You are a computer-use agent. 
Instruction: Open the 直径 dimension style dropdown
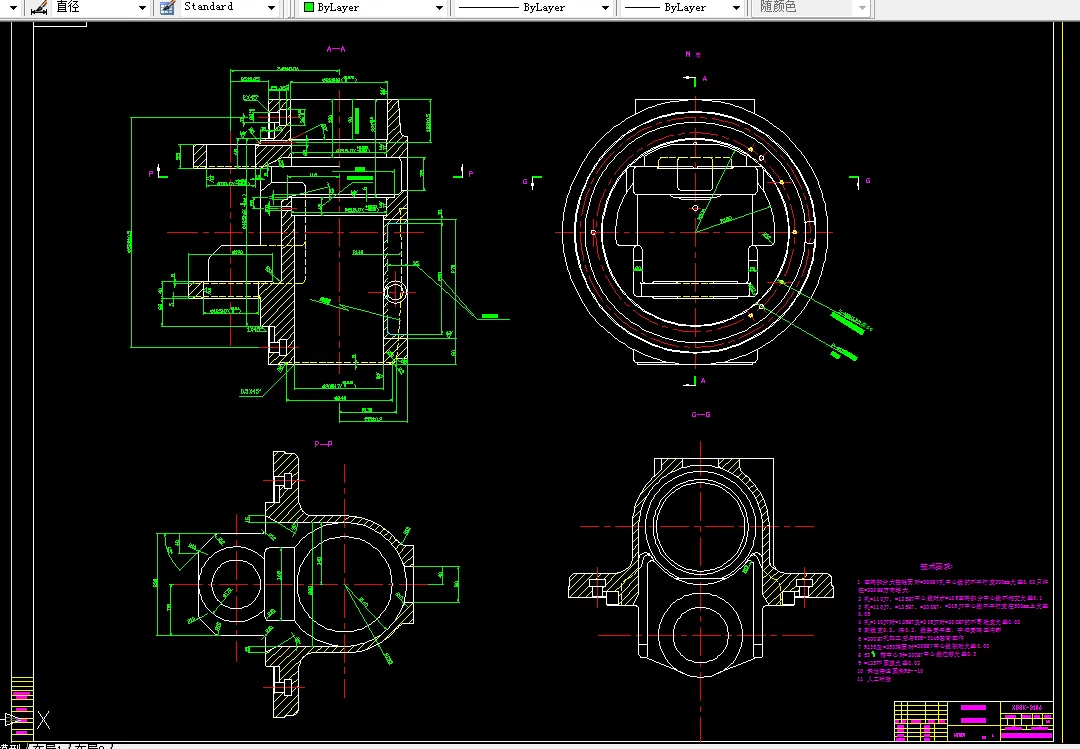point(142,8)
